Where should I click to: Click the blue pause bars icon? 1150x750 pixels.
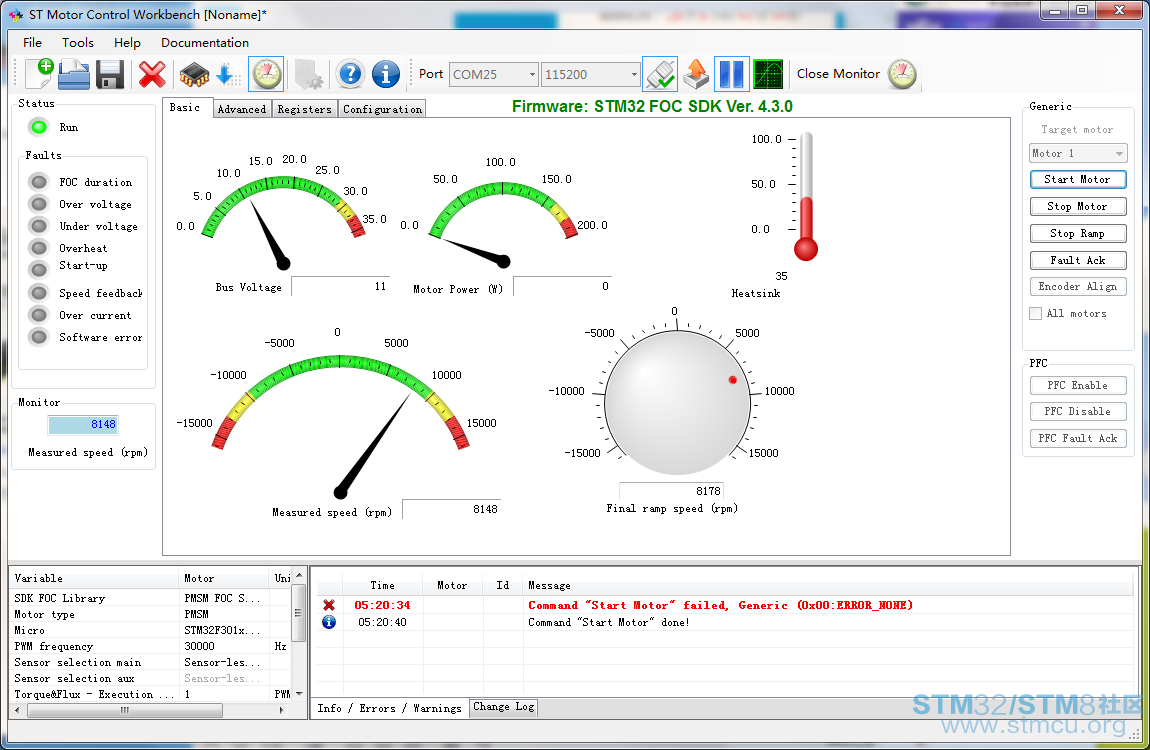click(732, 74)
